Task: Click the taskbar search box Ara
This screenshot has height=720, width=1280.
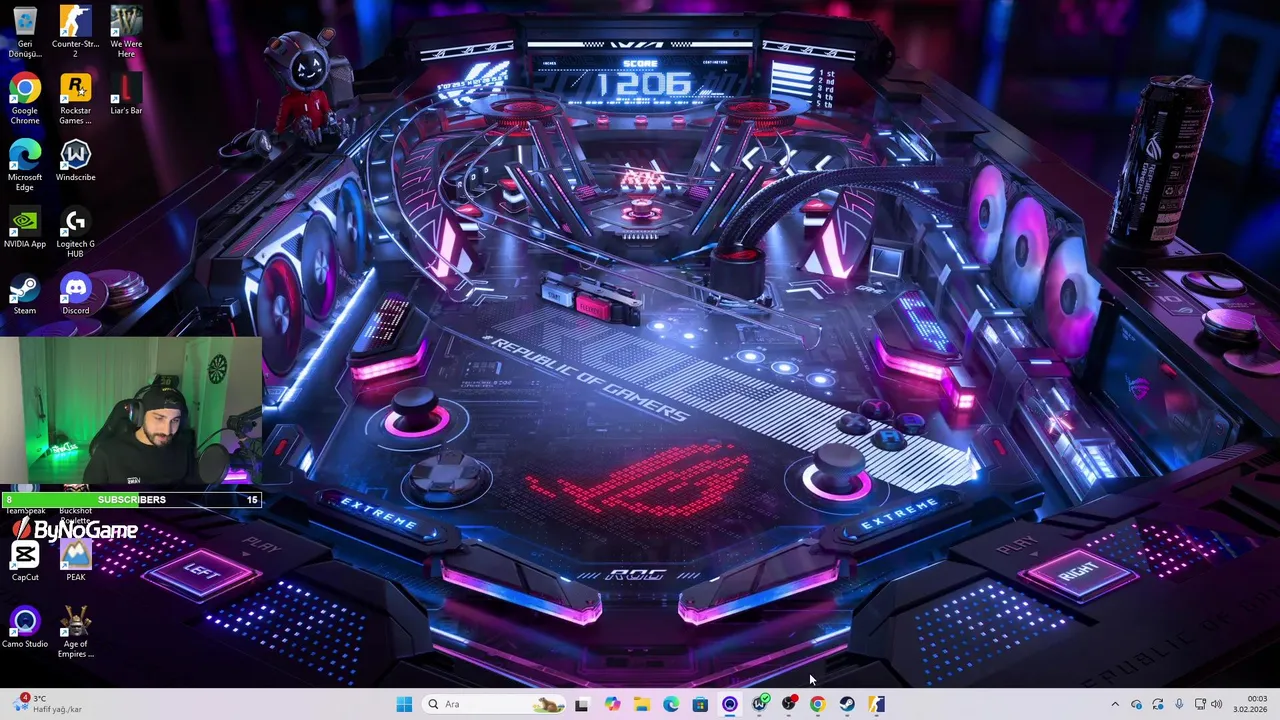Action: 495,704
